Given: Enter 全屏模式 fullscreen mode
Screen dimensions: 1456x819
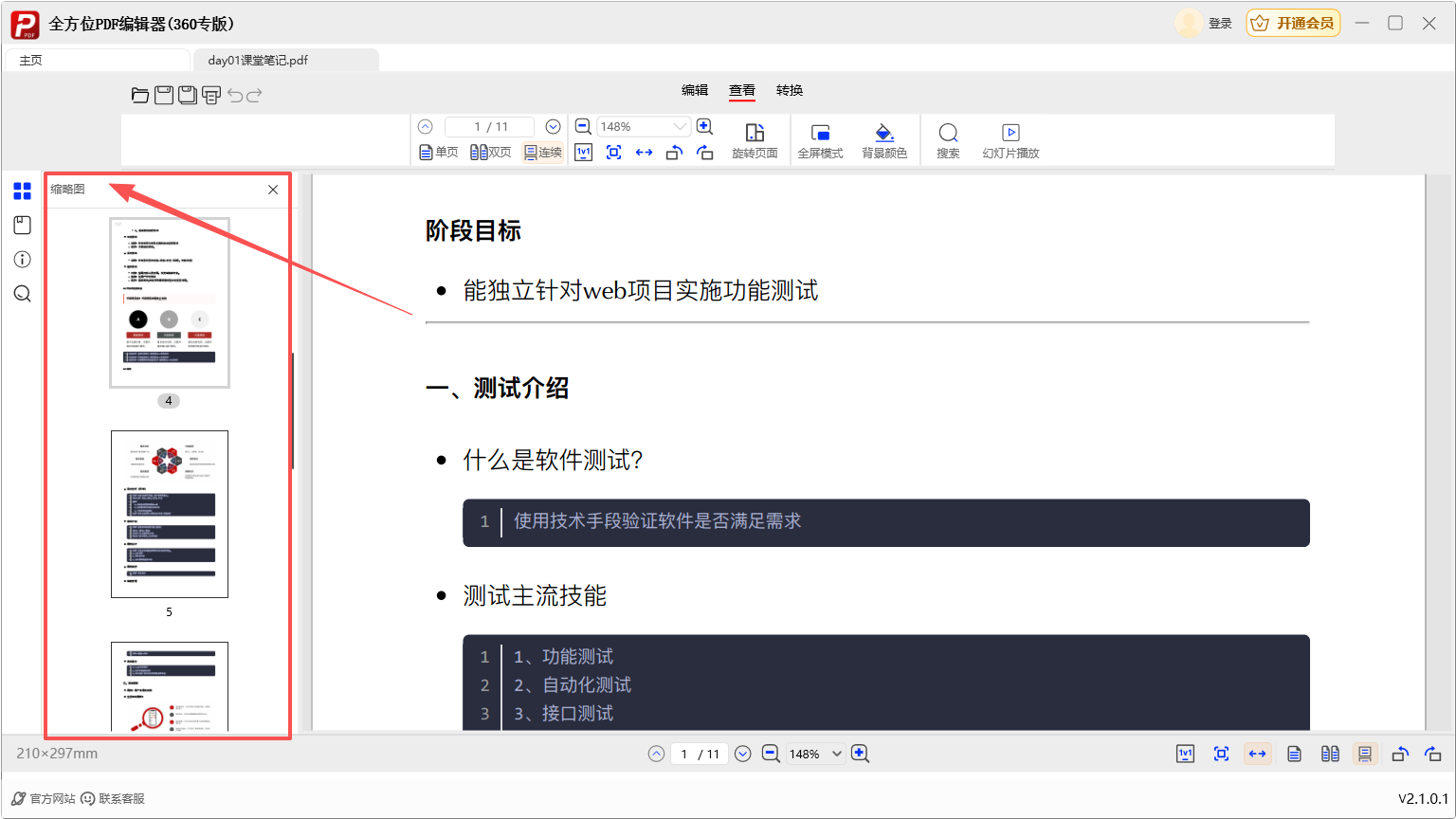Looking at the screenshot, I should point(820,140).
